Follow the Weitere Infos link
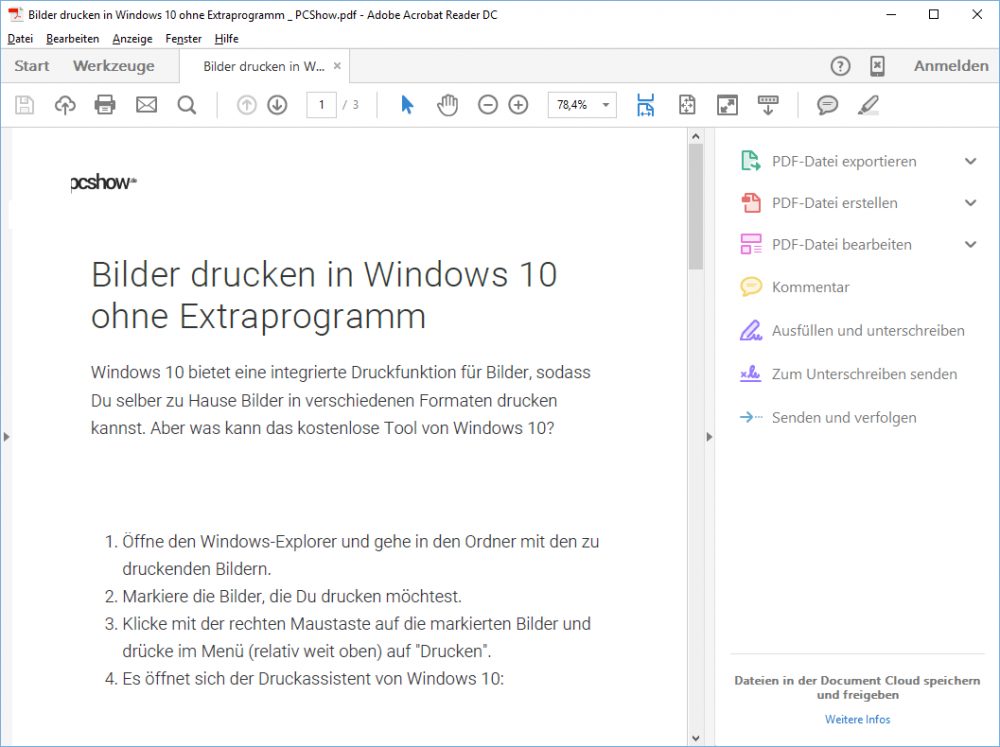 pyautogui.click(x=857, y=719)
